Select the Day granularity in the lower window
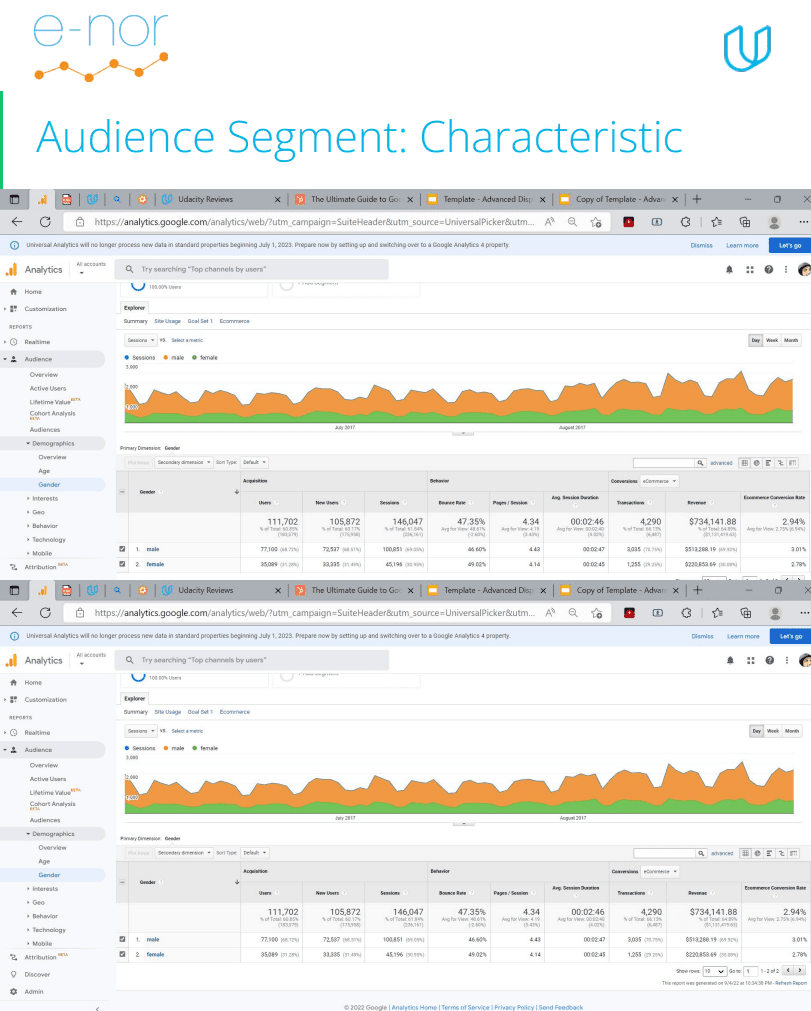This screenshot has width=811, height=1011. point(757,731)
